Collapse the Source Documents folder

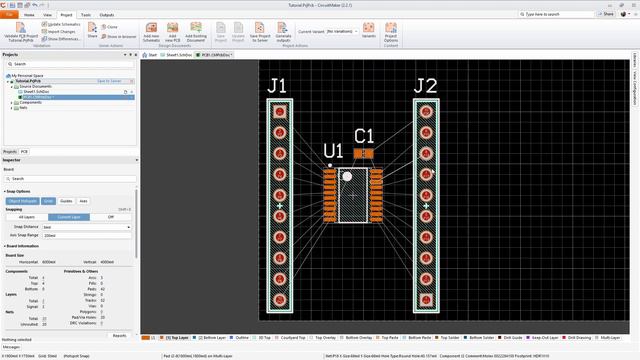pyautogui.click(x=11, y=87)
